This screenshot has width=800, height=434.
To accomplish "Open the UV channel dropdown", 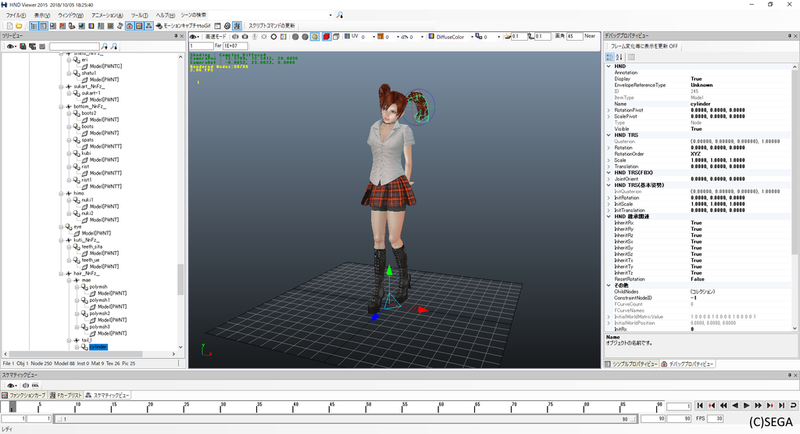I will [374, 37].
